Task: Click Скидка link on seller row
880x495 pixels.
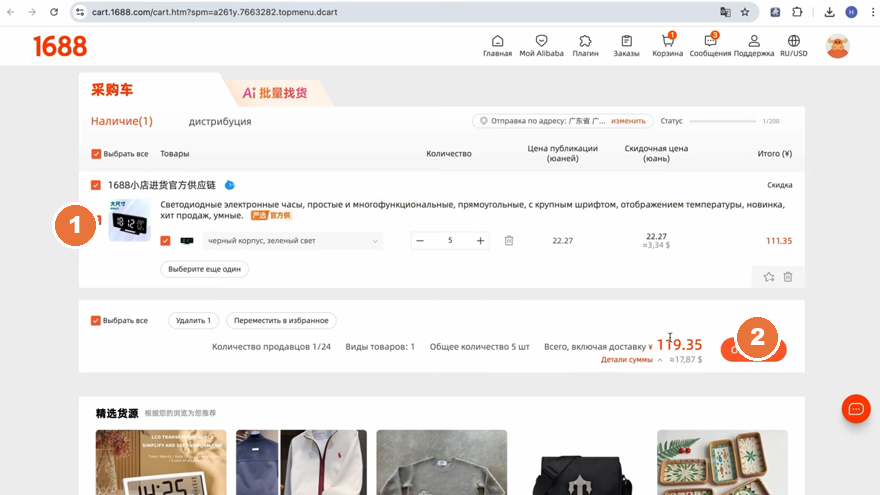Action: point(780,185)
